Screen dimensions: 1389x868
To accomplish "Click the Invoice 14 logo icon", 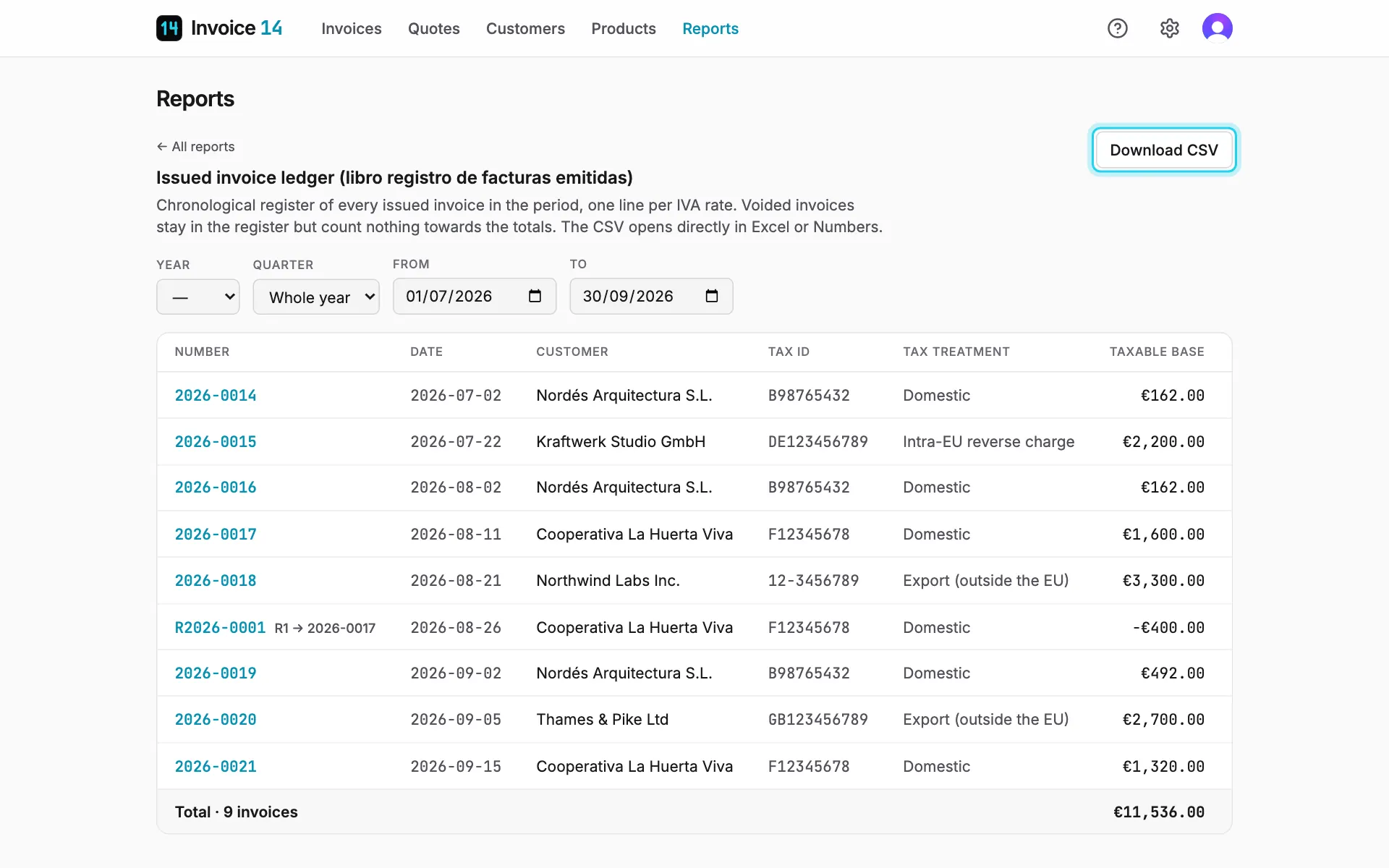I will pos(169,28).
